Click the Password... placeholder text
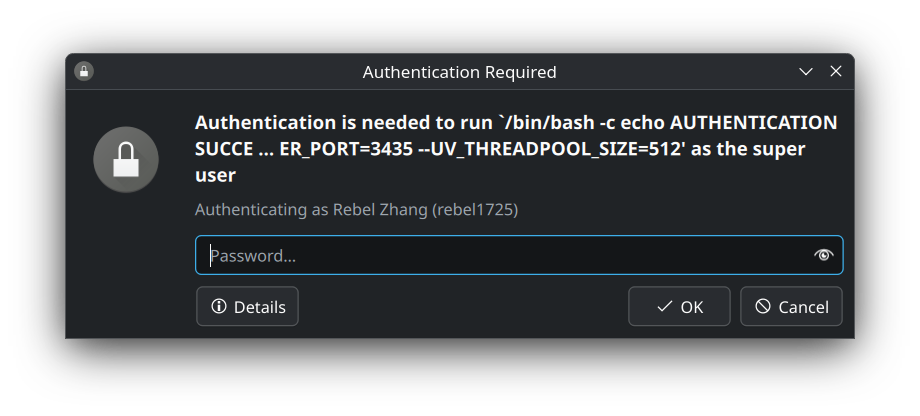Image resolution: width=920 pixels, height=416 pixels. point(253,256)
